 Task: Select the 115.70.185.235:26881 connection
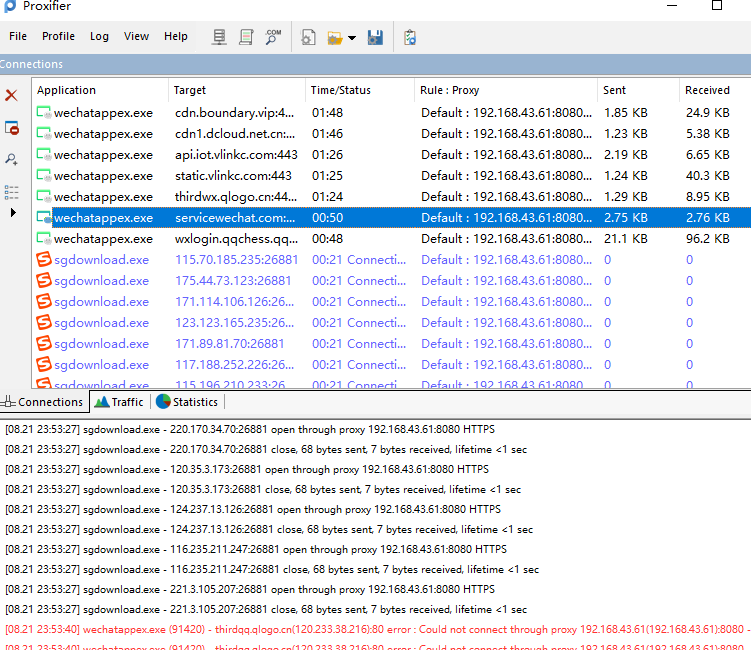coord(392,260)
